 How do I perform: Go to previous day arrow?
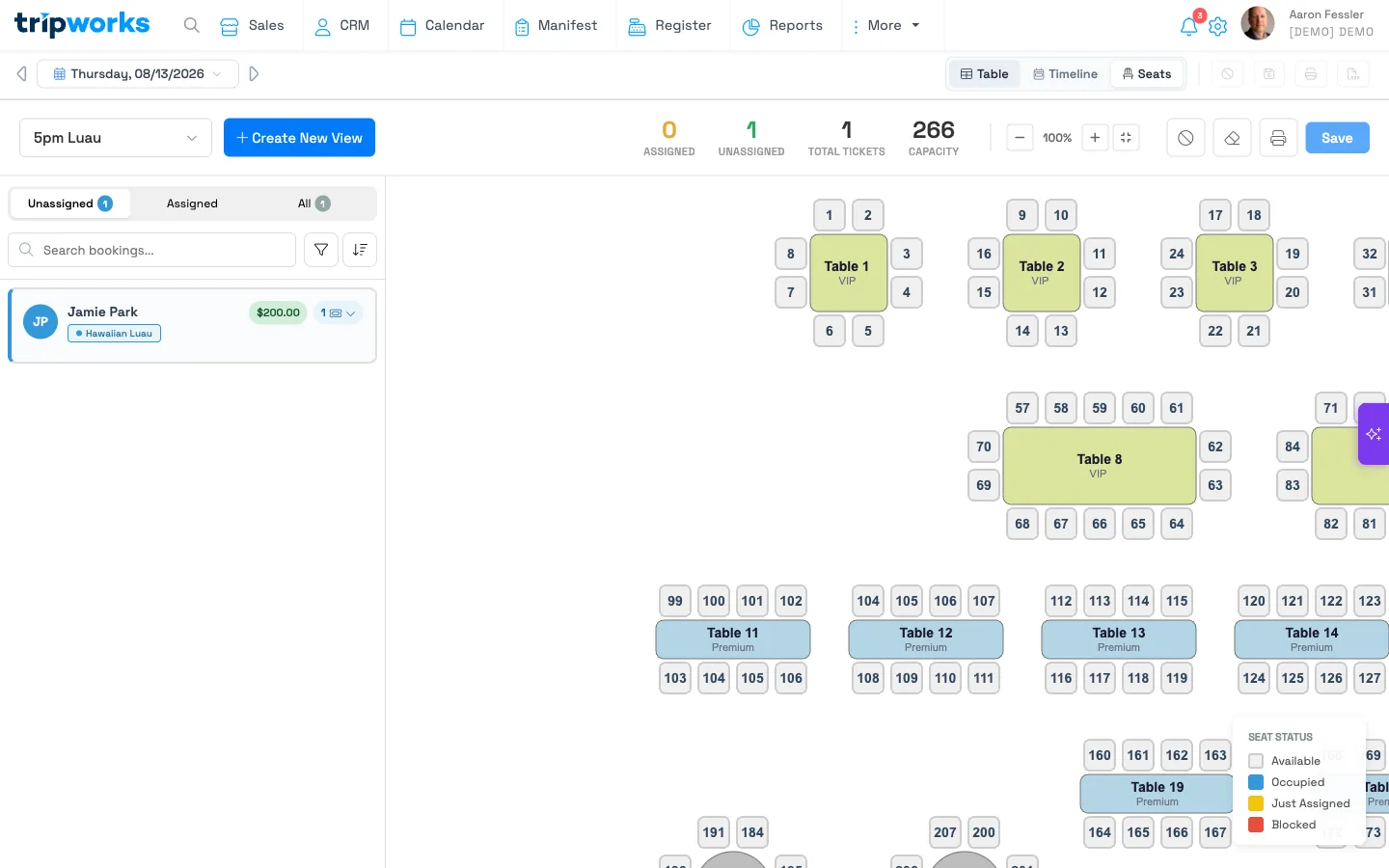(21, 73)
